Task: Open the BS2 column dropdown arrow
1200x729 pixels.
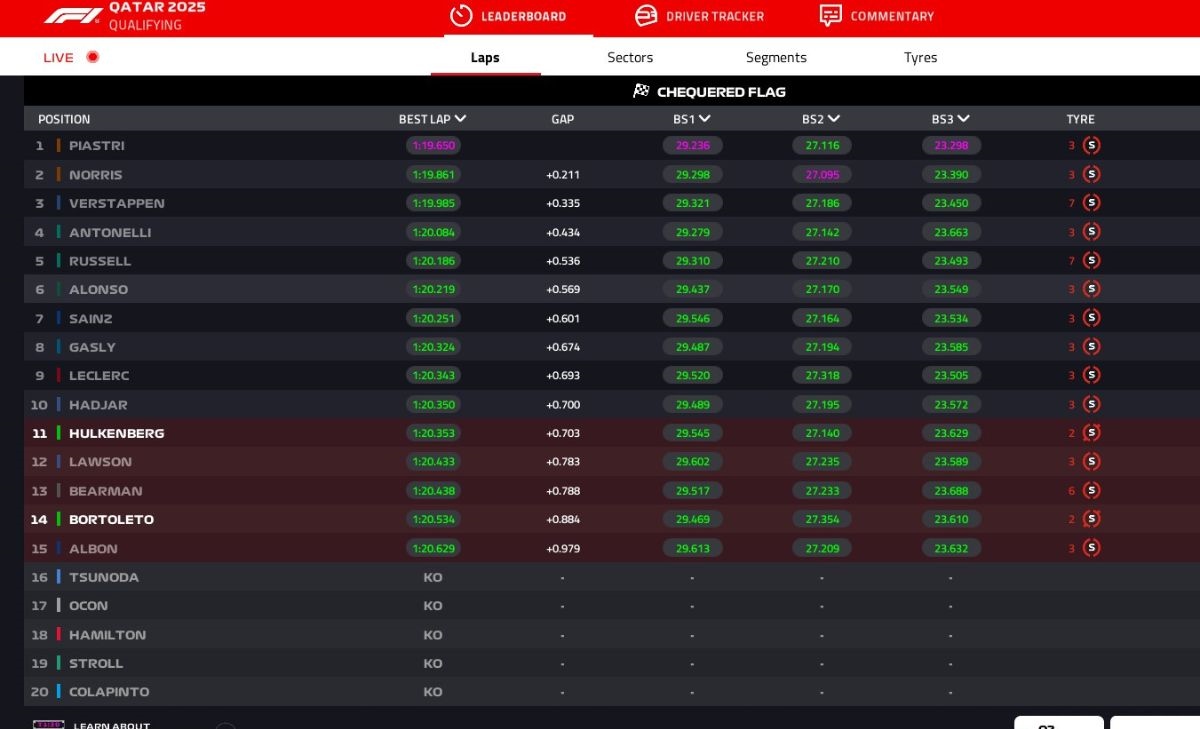Action: coord(834,119)
